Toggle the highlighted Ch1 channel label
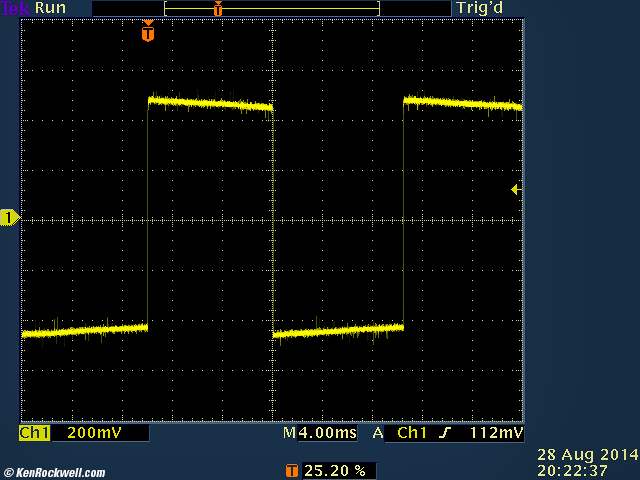The image size is (640, 480). point(34,433)
